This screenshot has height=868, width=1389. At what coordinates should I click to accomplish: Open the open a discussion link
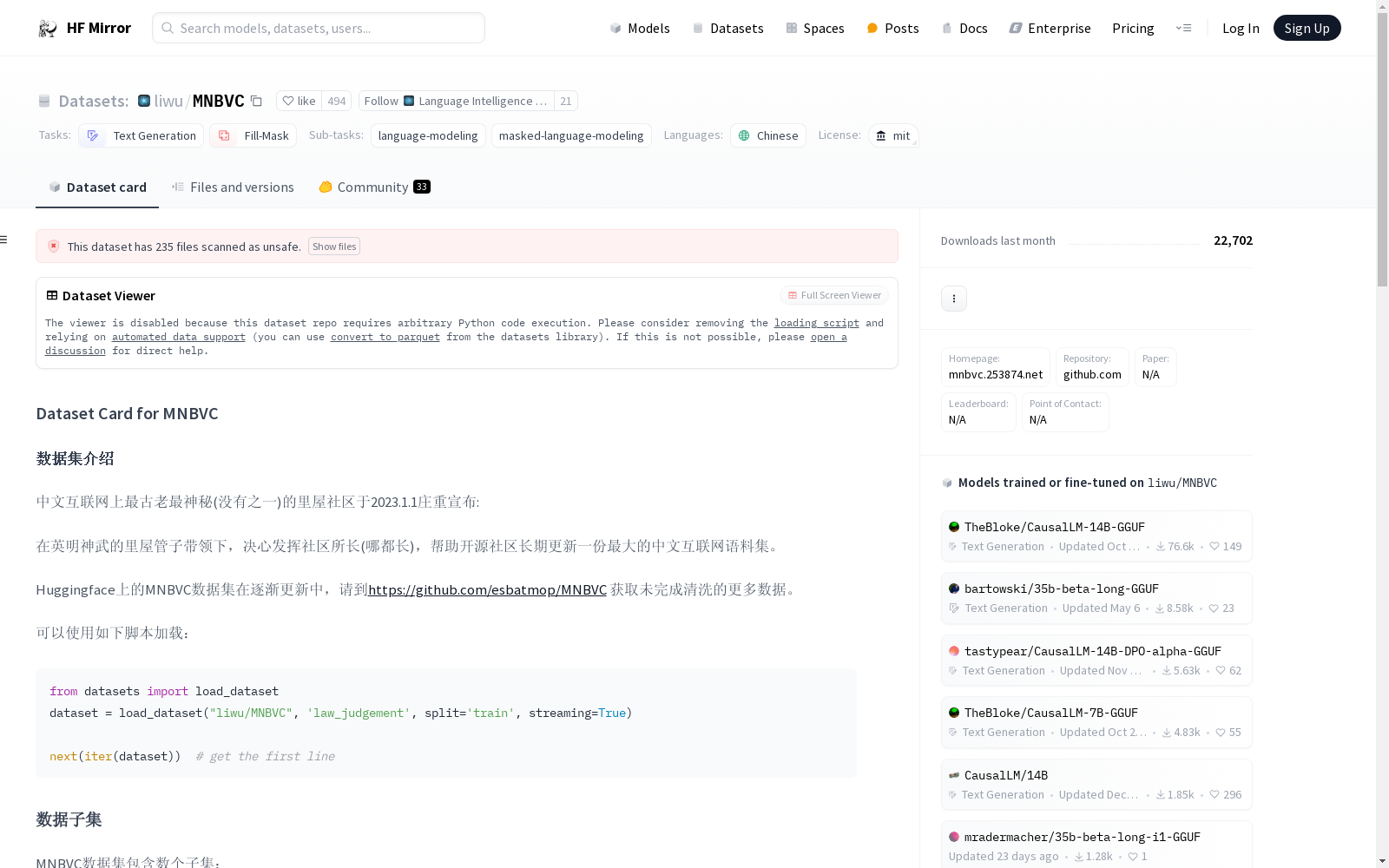pos(829,337)
